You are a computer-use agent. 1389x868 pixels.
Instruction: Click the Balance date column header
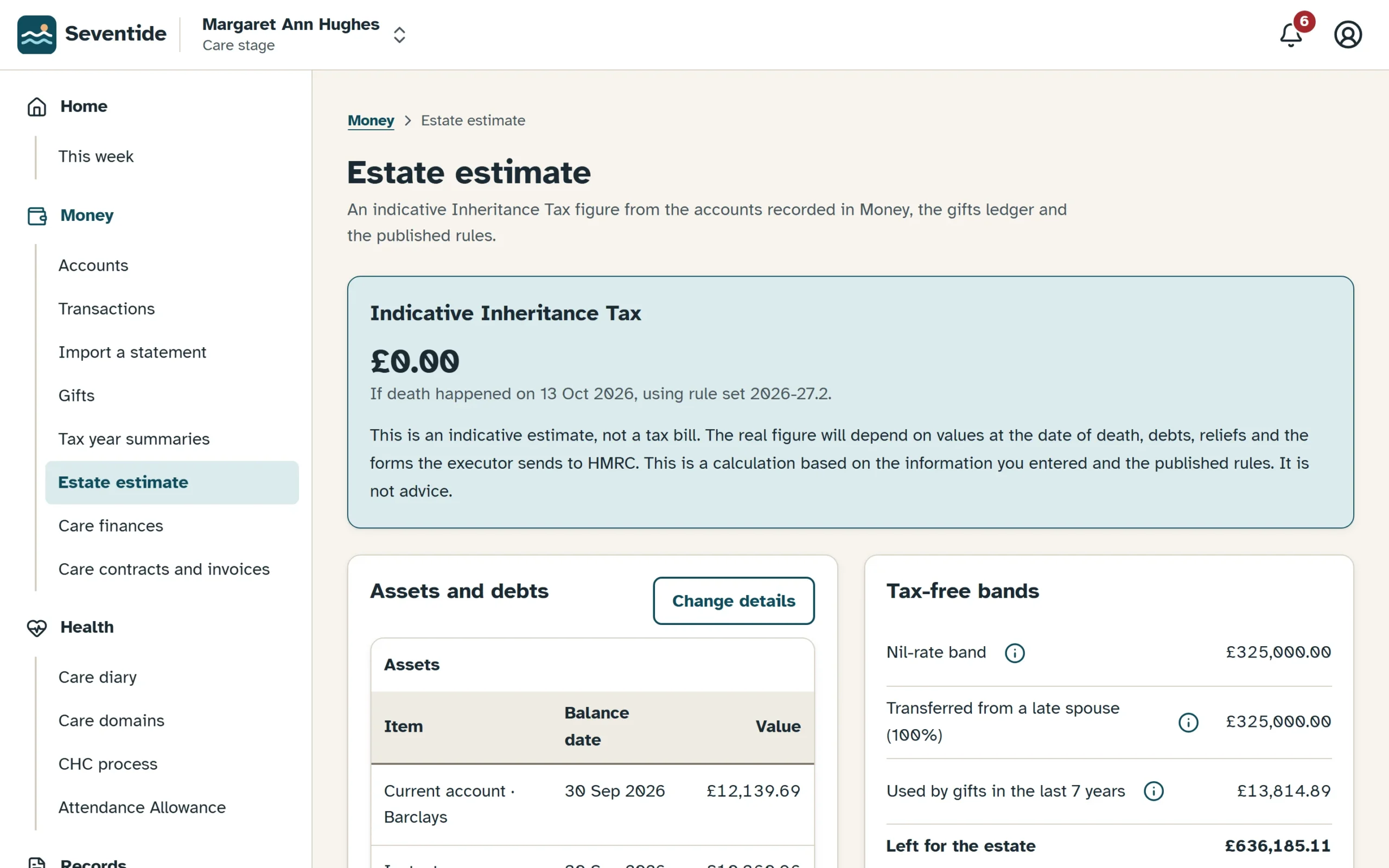pos(596,727)
